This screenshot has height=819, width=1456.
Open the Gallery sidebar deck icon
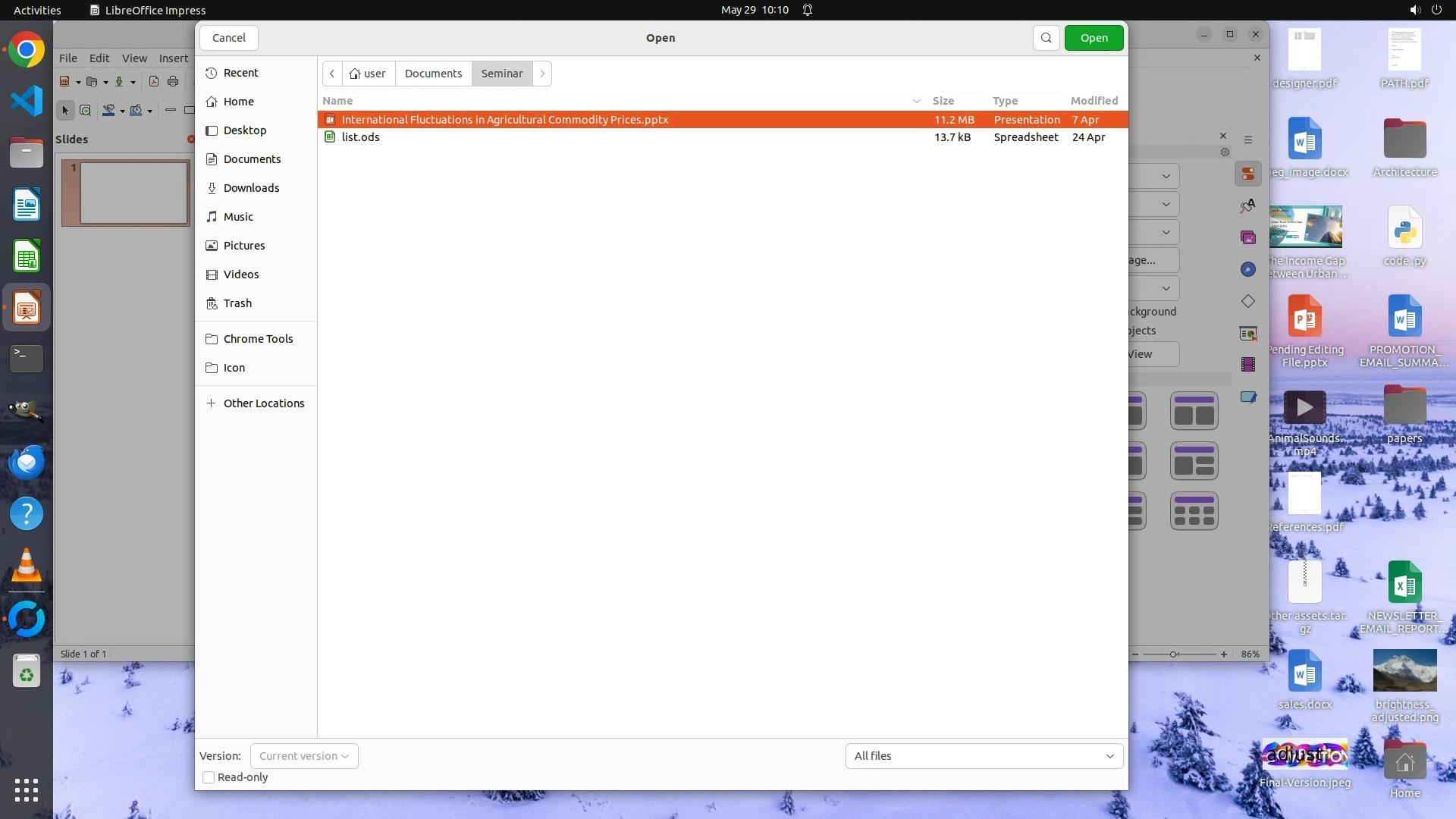[1247, 237]
